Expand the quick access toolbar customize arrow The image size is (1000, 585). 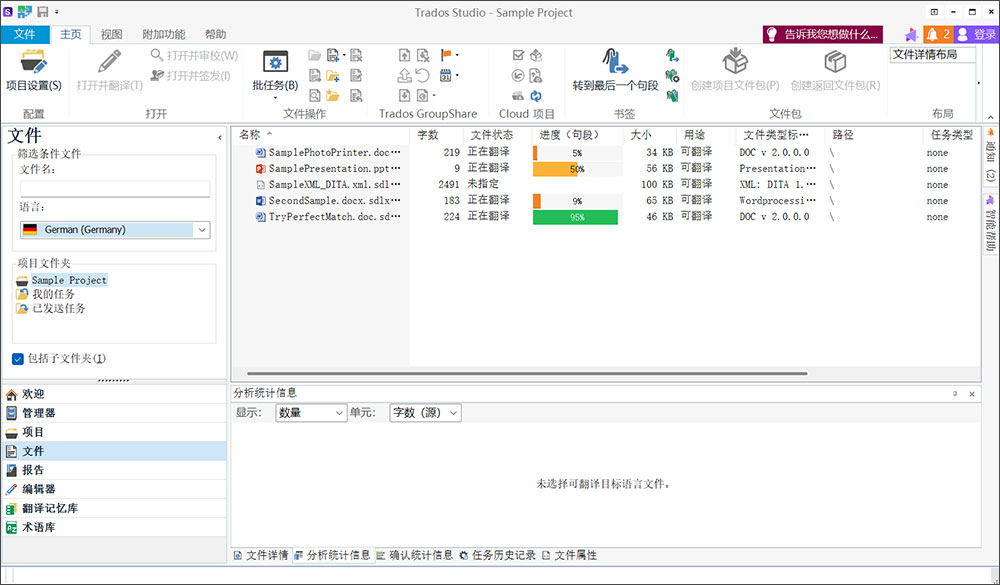tap(57, 11)
